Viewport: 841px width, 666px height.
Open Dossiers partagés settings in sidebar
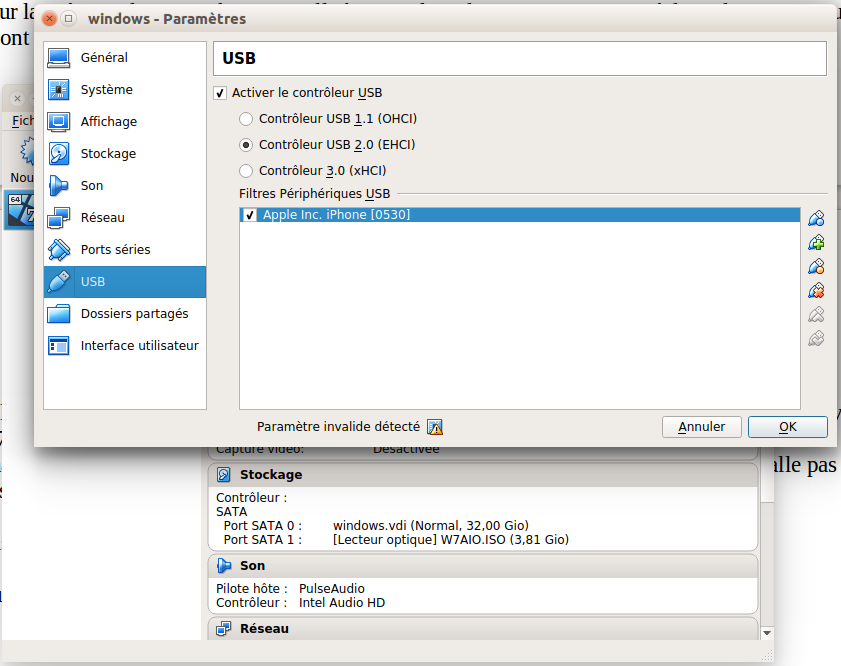click(134, 314)
